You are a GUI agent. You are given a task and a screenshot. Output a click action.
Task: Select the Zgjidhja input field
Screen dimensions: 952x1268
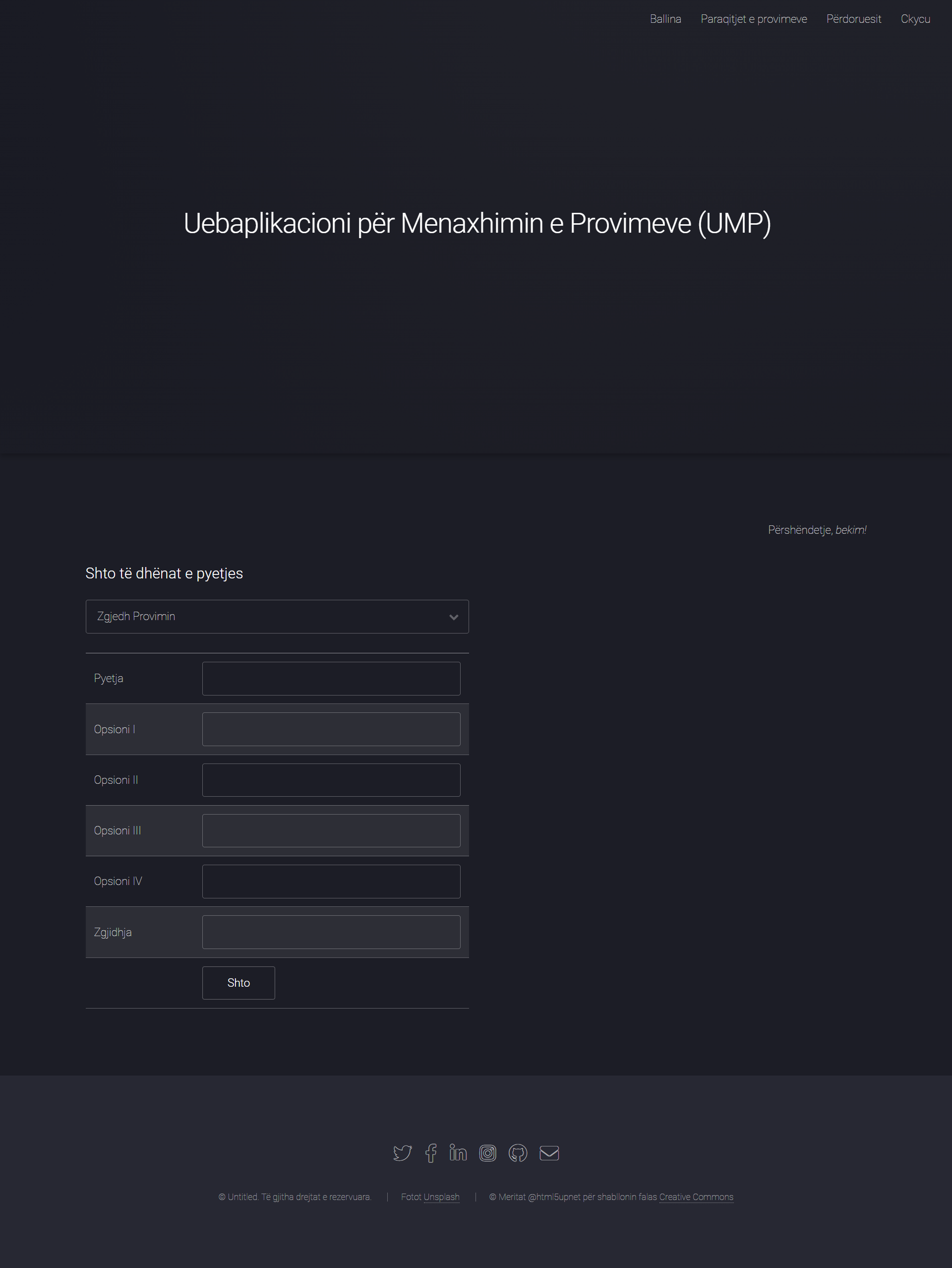click(331, 932)
